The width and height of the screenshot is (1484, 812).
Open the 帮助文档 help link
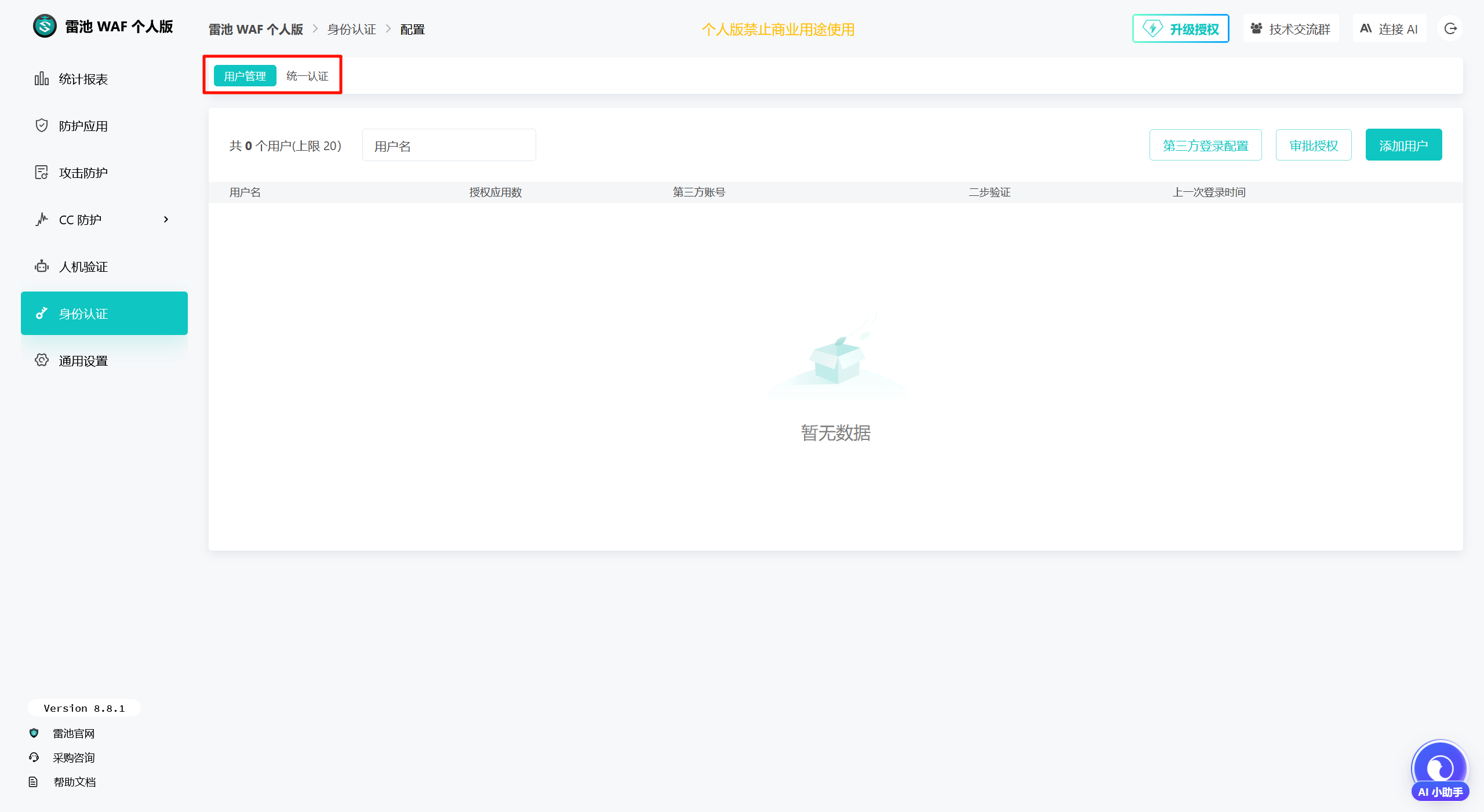coord(74,782)
